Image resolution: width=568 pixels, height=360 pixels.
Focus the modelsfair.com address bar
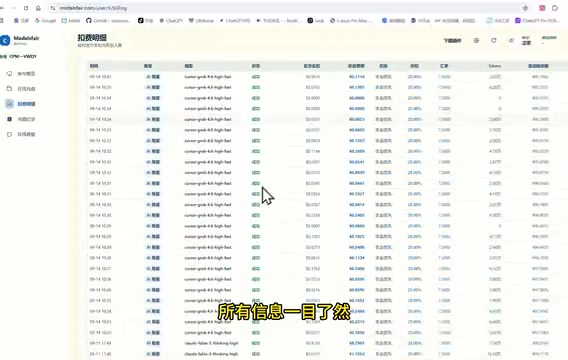point(286,8)
